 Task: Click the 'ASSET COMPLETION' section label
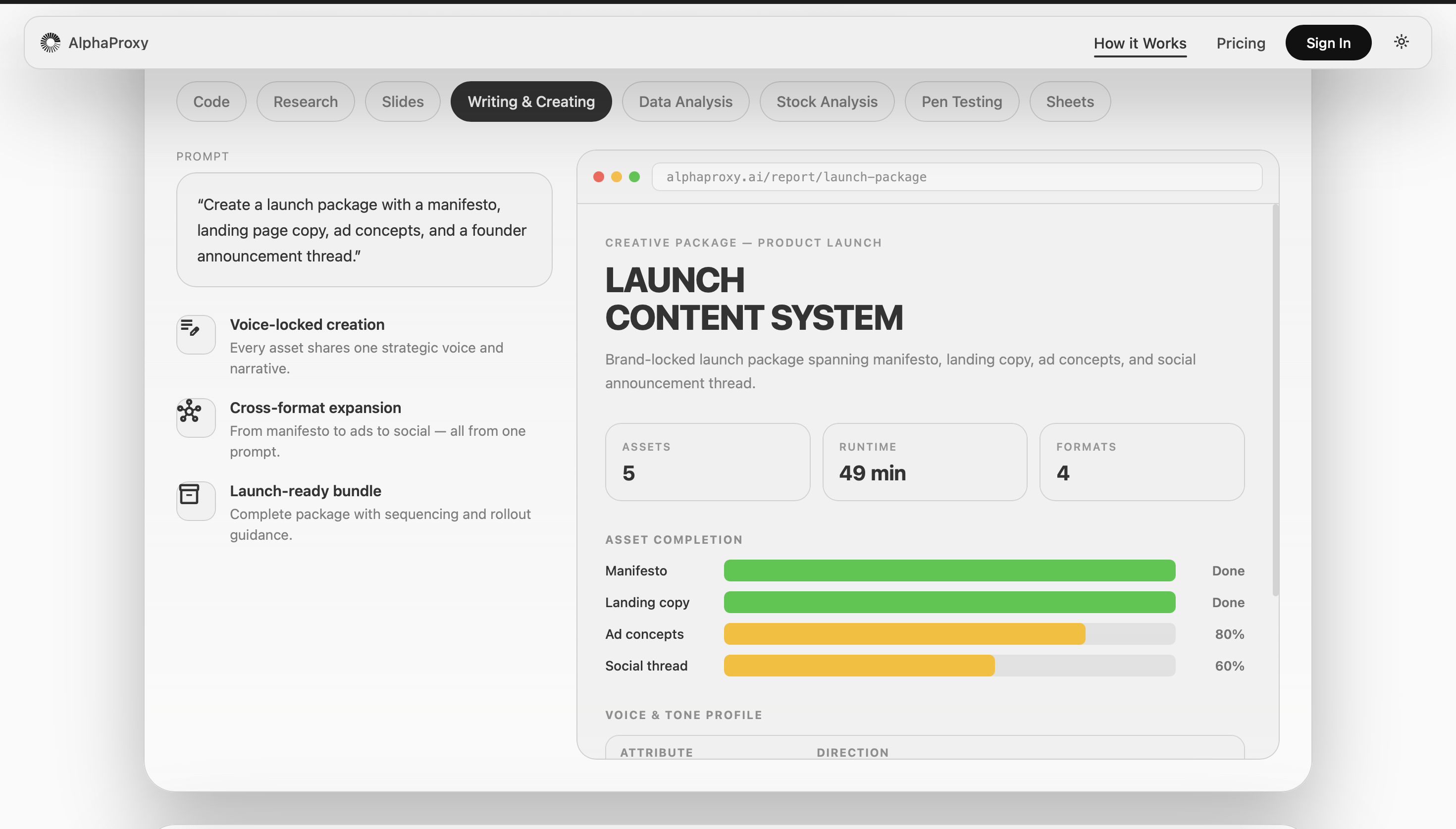[x=674, y=540]
